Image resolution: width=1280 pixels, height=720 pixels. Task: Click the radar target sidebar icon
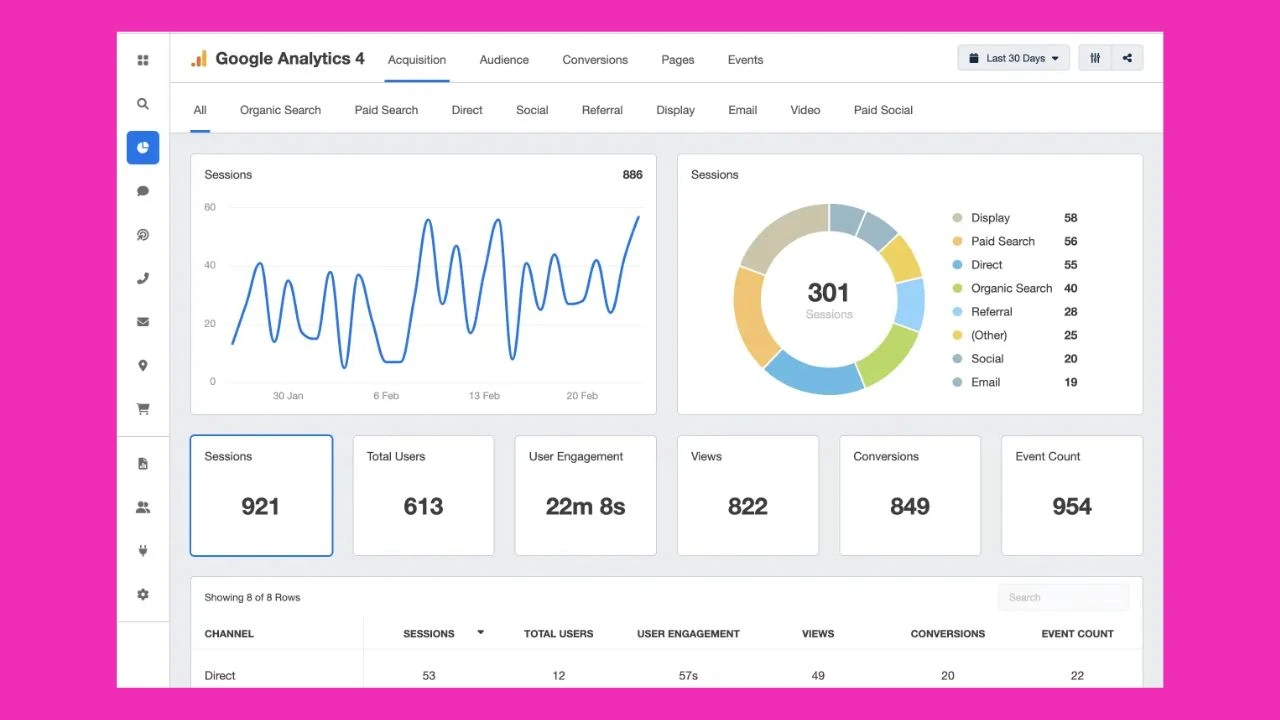pos(143,235)
